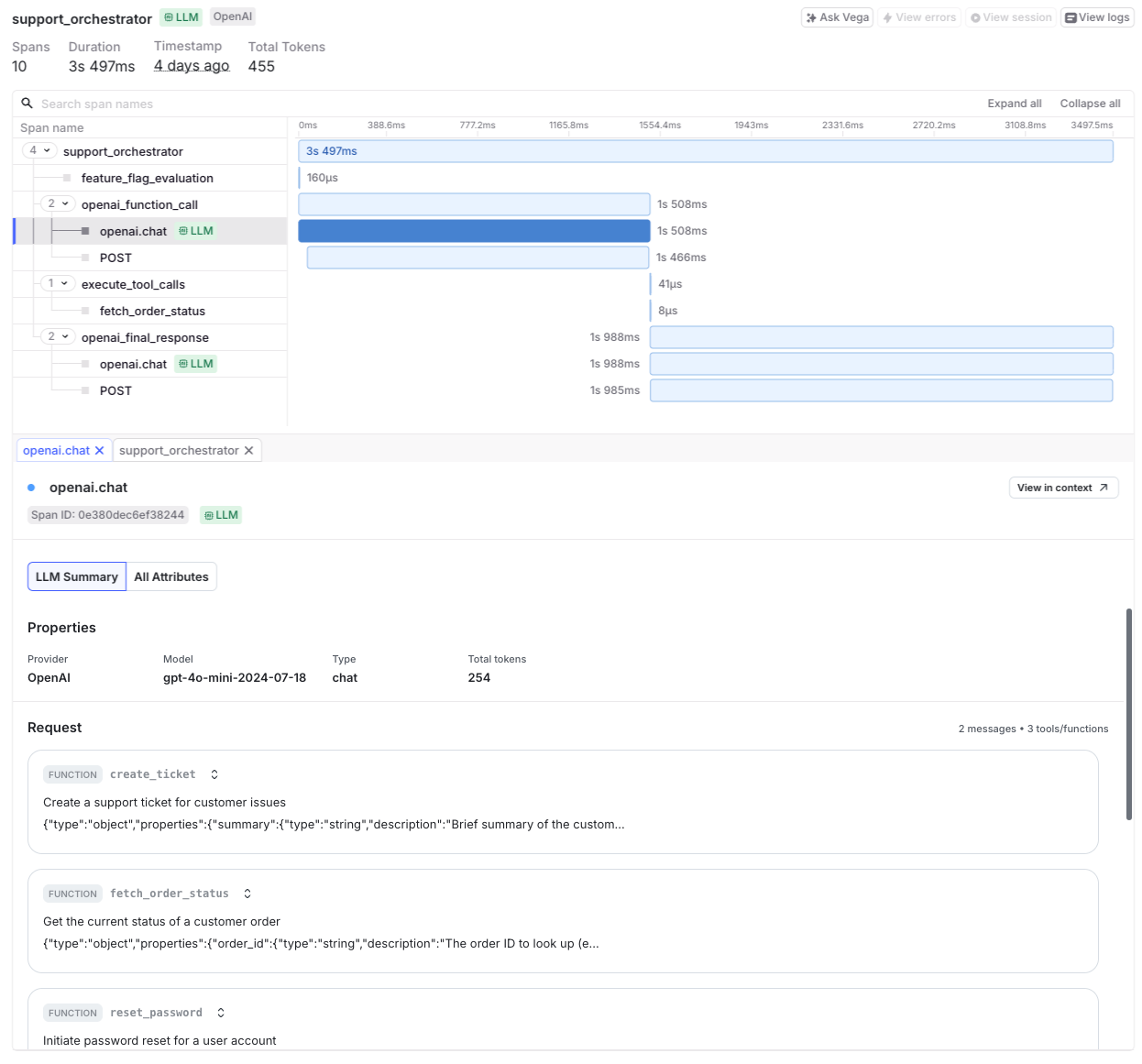The image size is (1142, 1064).
Task: Collapse the openai_final_response span group
Action: (x=64, y=336)
